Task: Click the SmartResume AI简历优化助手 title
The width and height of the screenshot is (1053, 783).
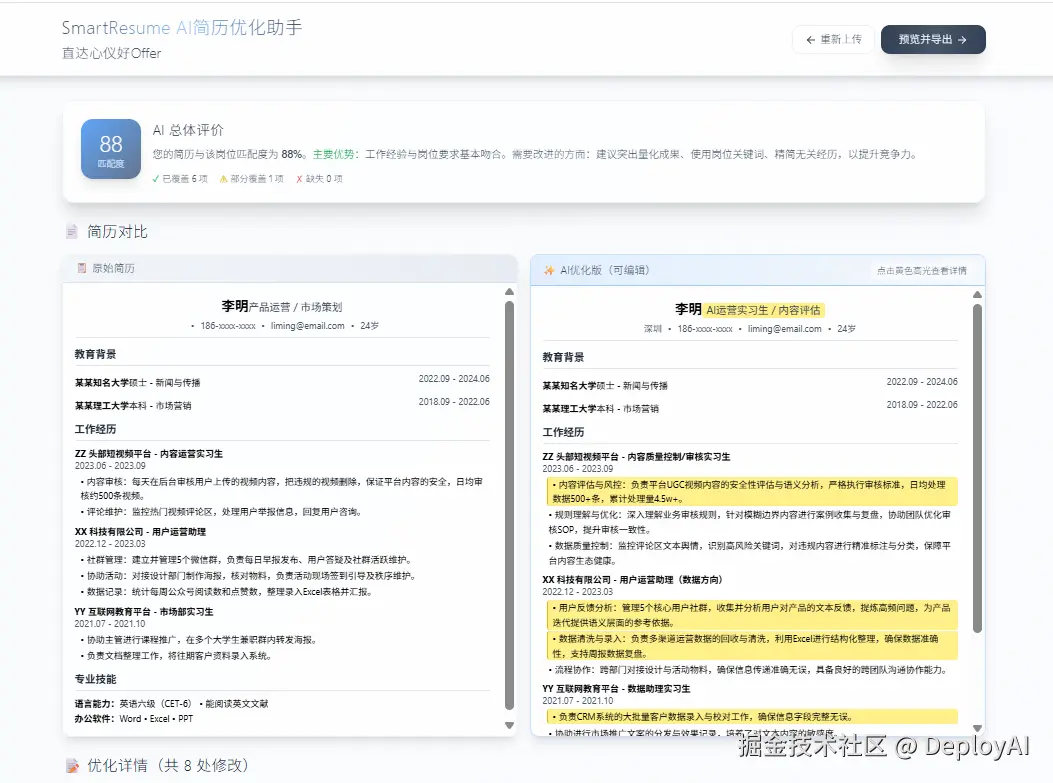Action: click(182, 28)
